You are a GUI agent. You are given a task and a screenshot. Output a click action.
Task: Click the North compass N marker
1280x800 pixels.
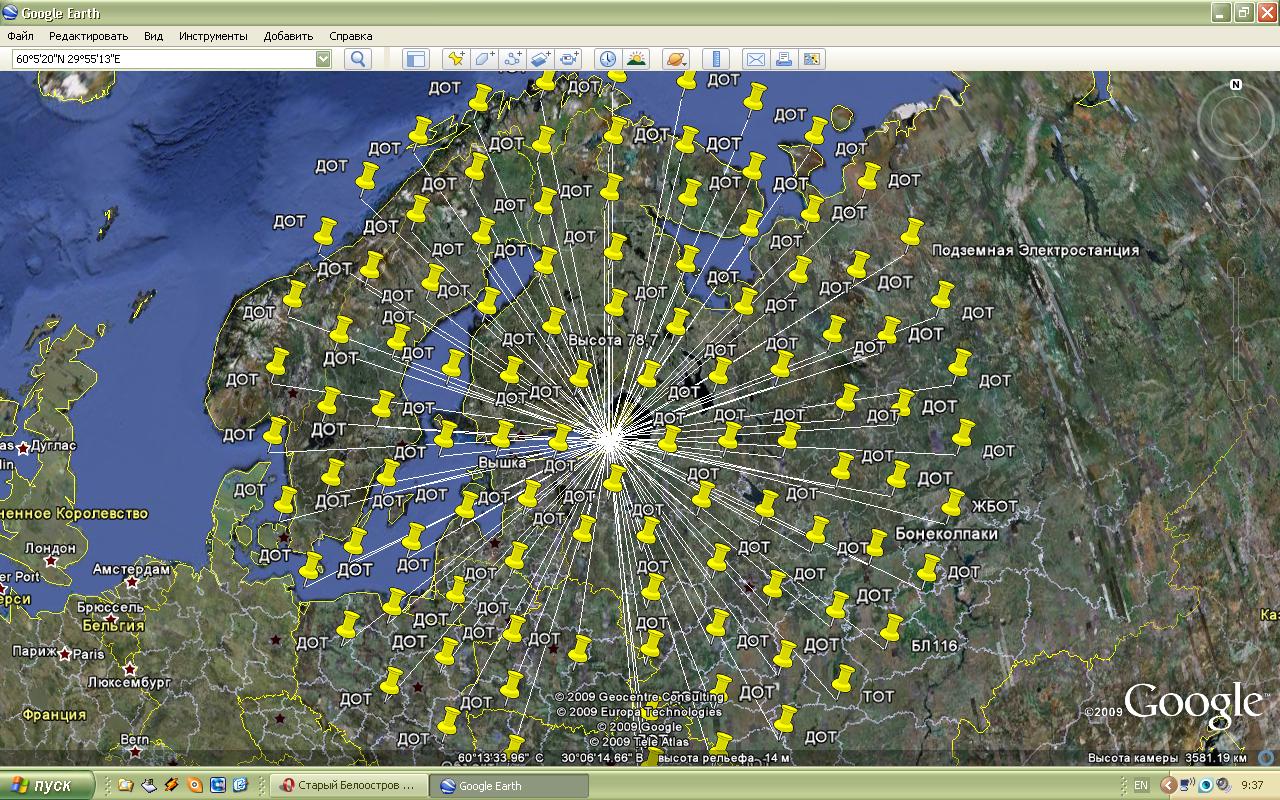1236,85
